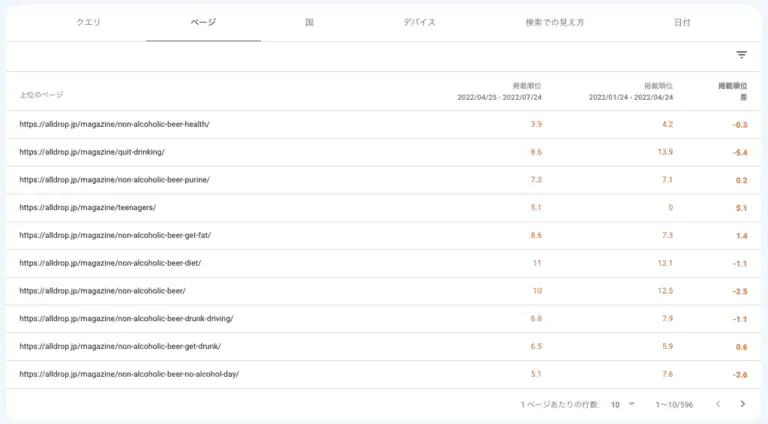Click difference 1.4 in get-fat row
Image resolution: width=768 pixels, height=424 pixels.
(742, 236)
